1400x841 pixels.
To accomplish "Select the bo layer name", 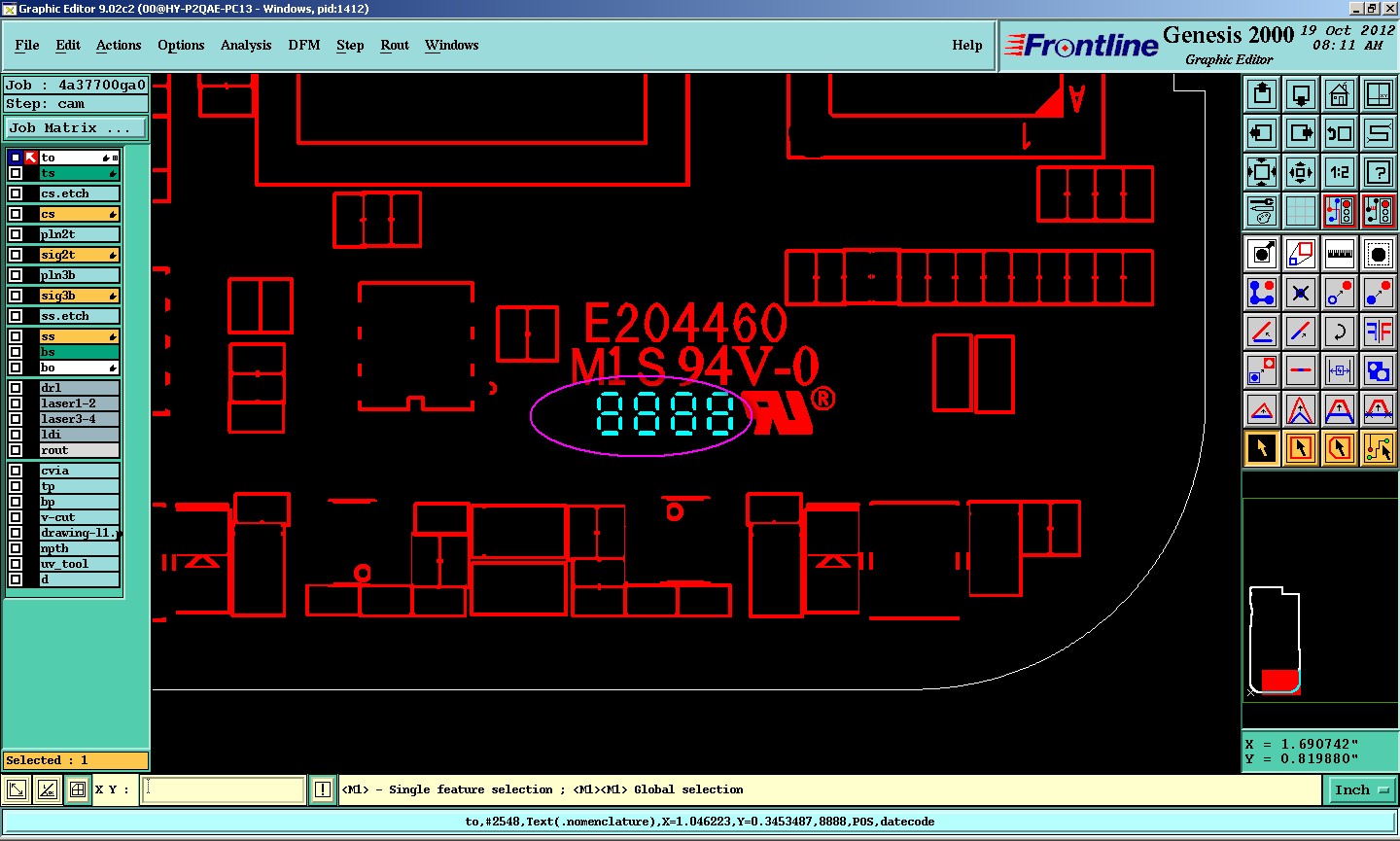I will coord(79,368).
